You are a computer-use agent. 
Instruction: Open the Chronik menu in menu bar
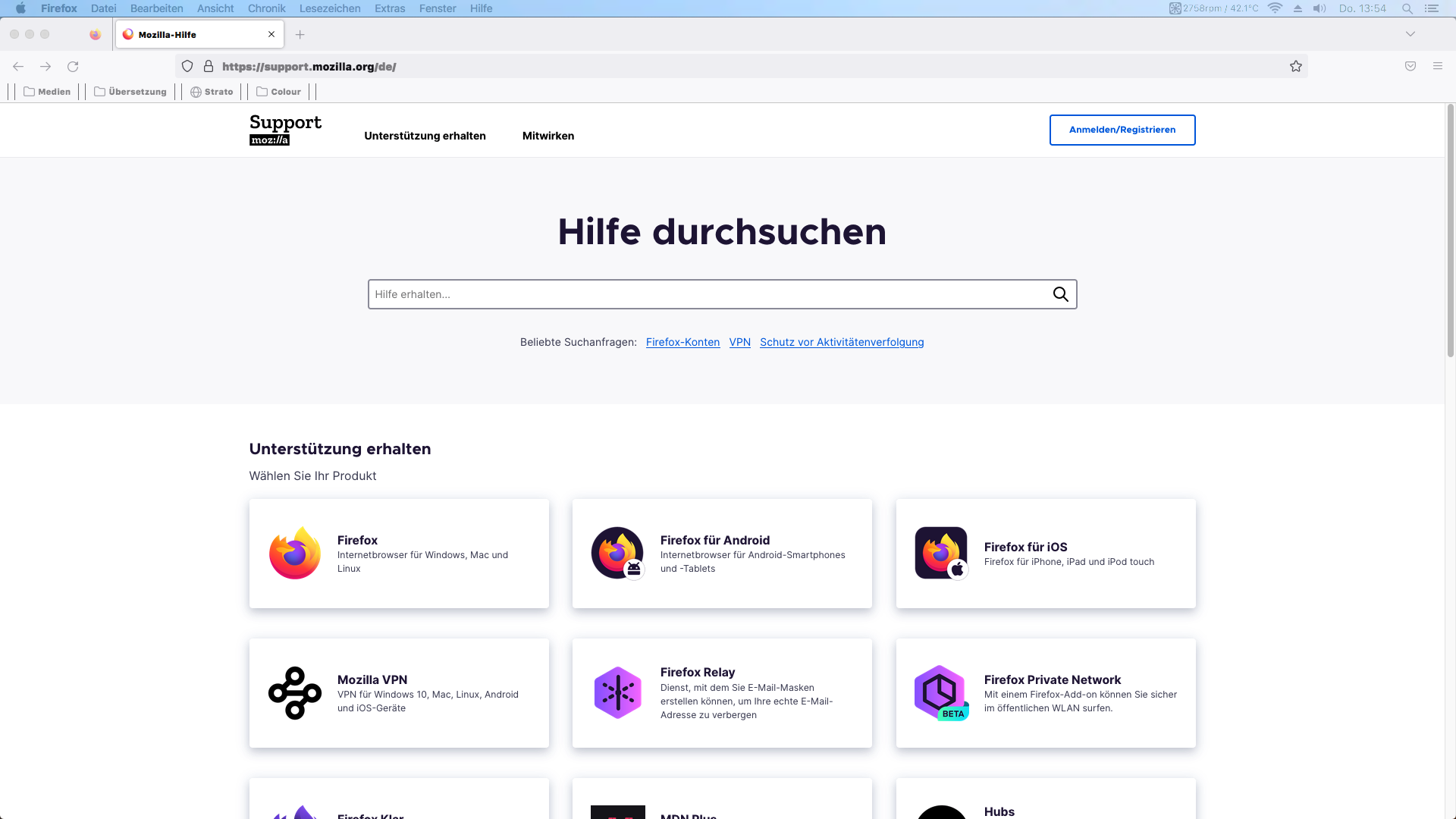click(x=266, y=8)
